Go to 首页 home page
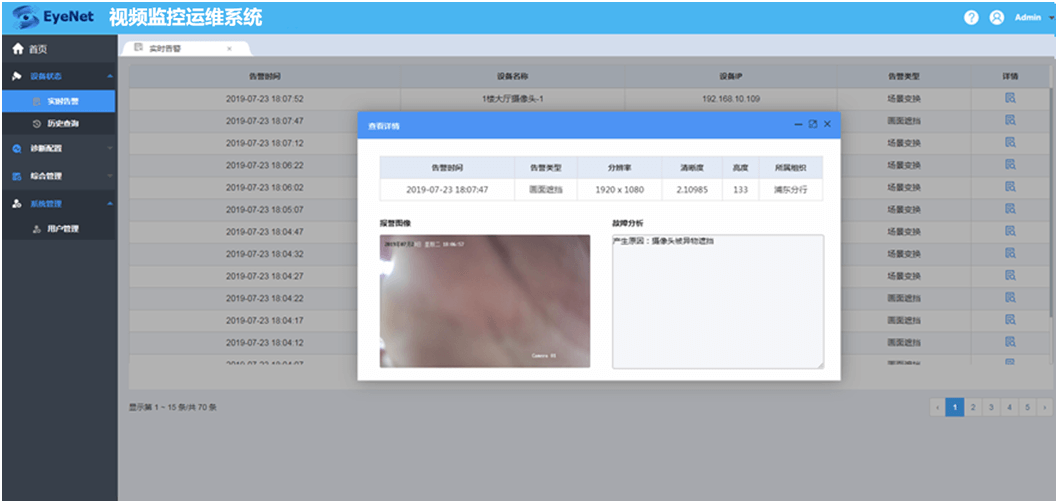The height and width of the screenshot is (503, 1058). point(30,49)
